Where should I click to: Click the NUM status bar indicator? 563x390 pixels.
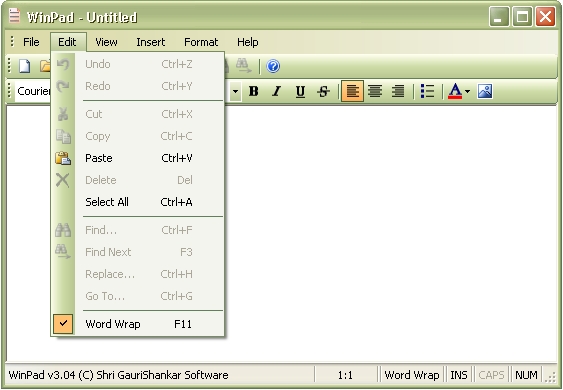click(526, 375)
